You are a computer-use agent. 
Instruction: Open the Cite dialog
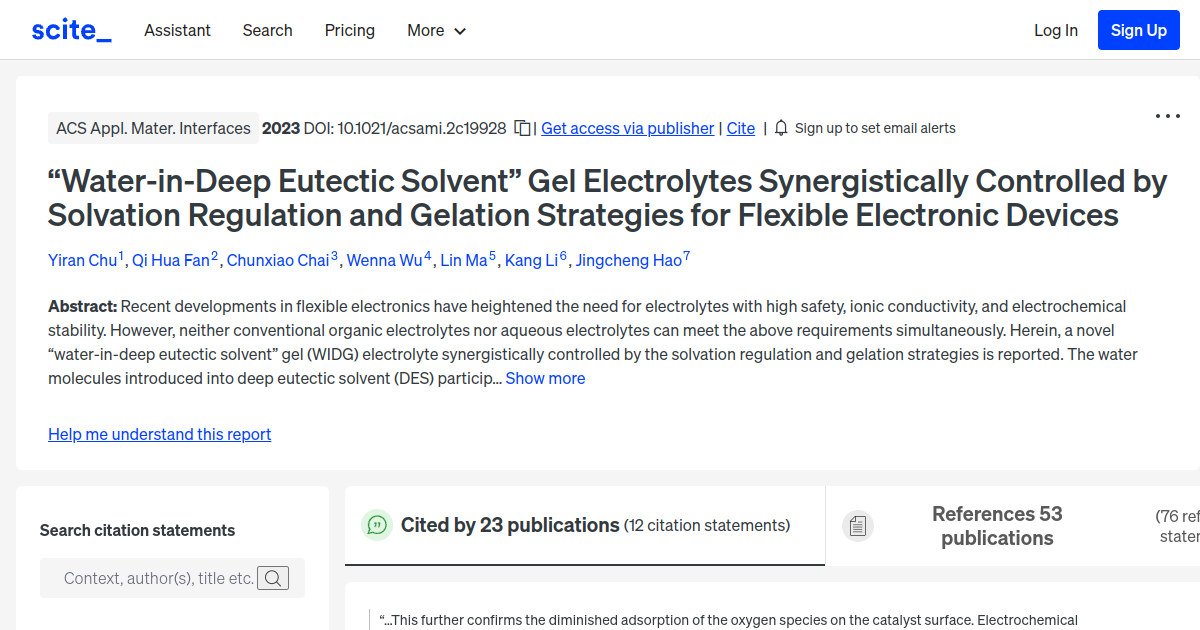coord(740,128)
